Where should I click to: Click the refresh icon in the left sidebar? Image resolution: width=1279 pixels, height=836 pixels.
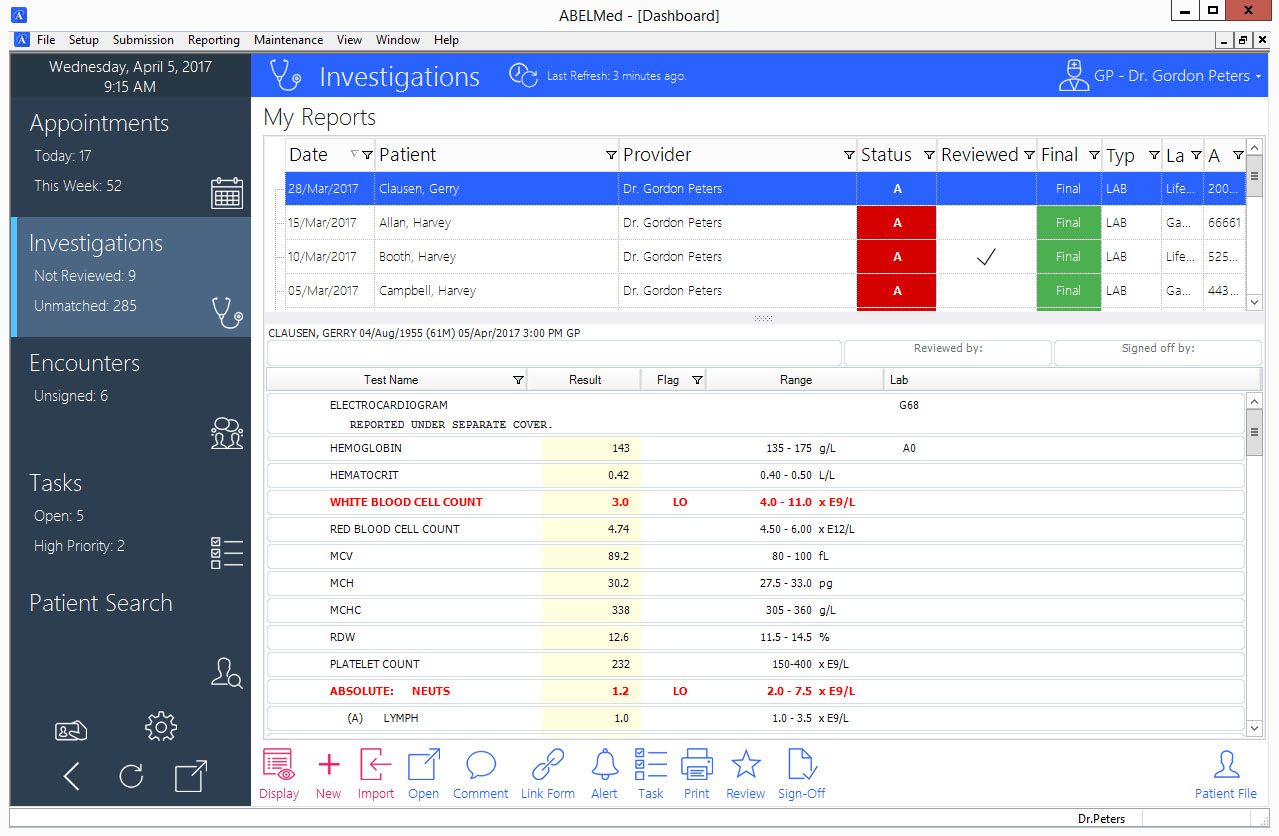click(130, 776)
